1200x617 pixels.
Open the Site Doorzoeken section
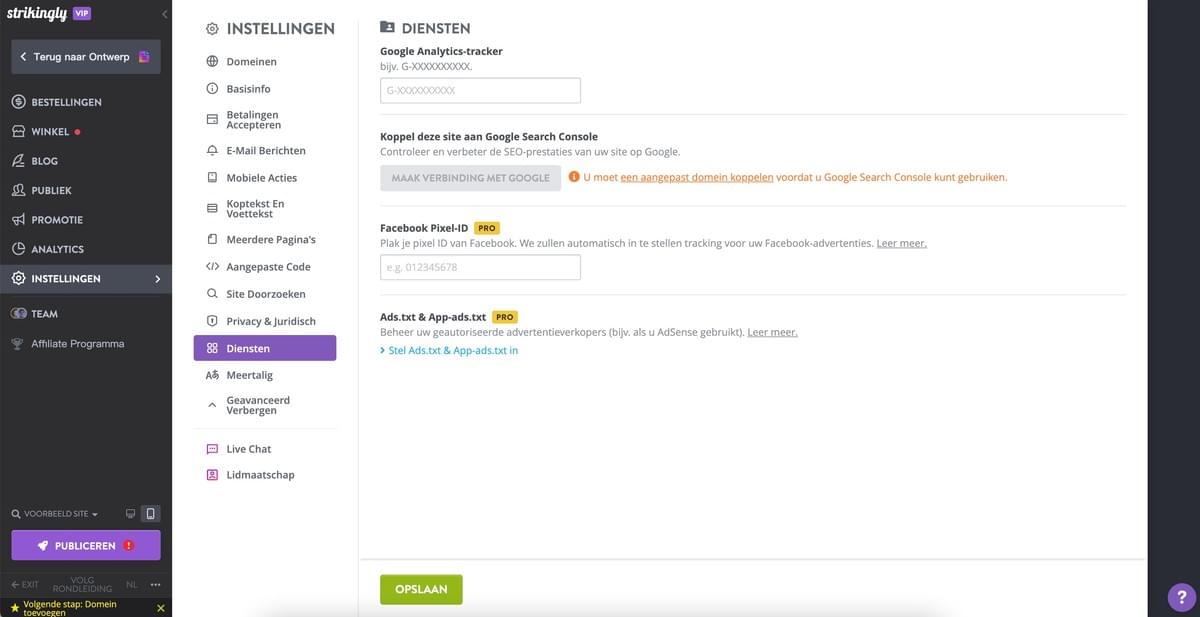(x=264, y=293)
